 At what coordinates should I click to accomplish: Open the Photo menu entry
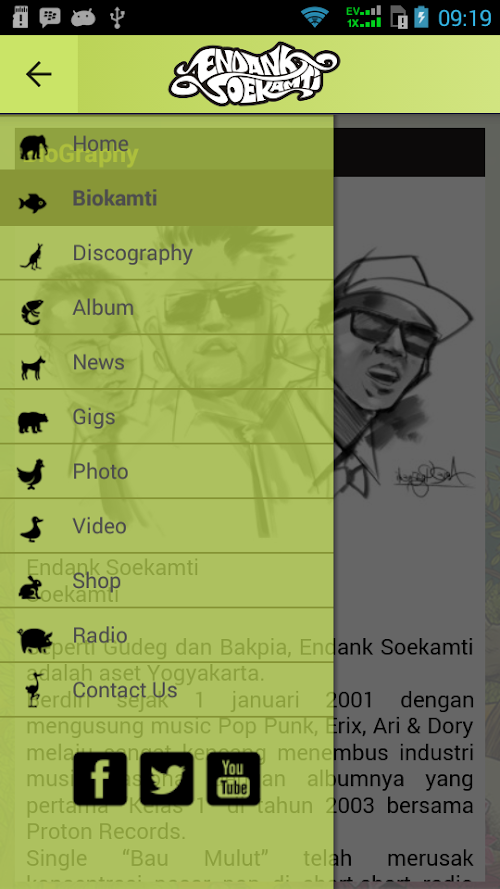(167, 471)
